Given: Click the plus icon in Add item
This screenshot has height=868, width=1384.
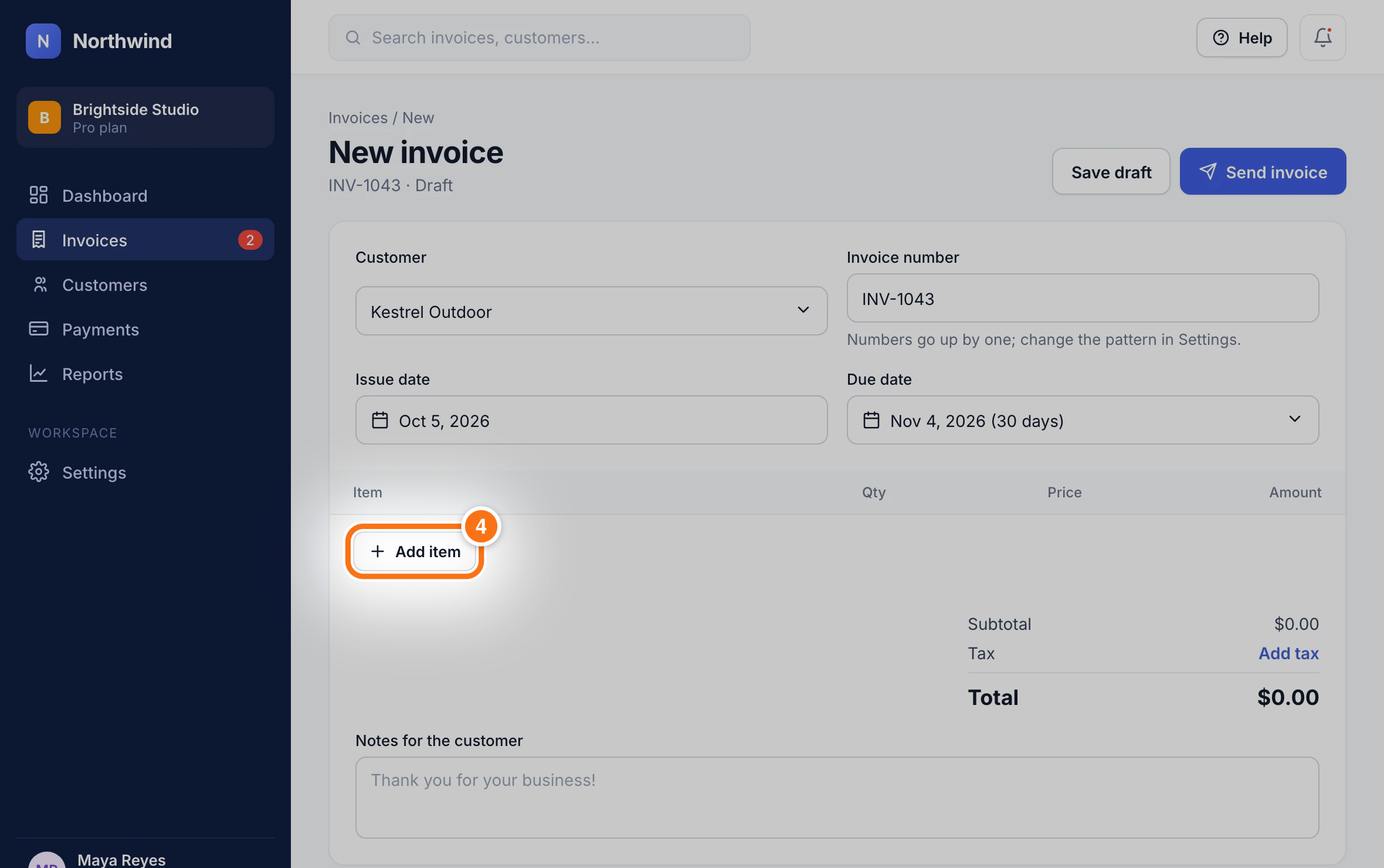Looking at the screenshot, I should point(378,551).
